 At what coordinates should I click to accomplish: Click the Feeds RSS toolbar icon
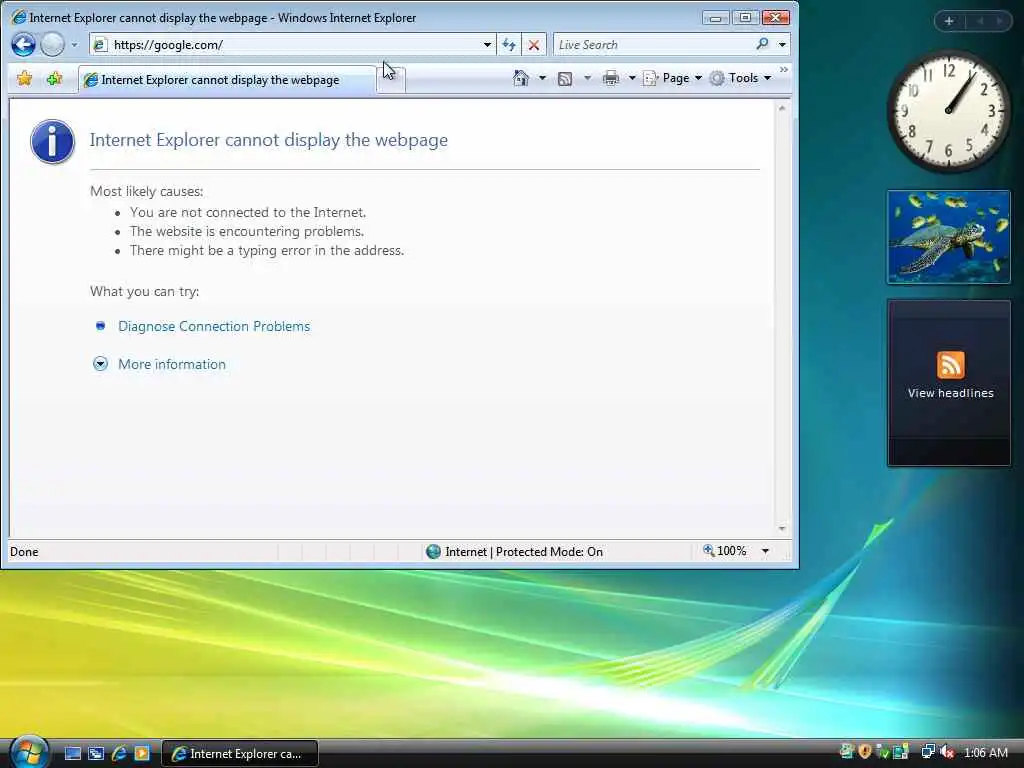tap(565, 78)
